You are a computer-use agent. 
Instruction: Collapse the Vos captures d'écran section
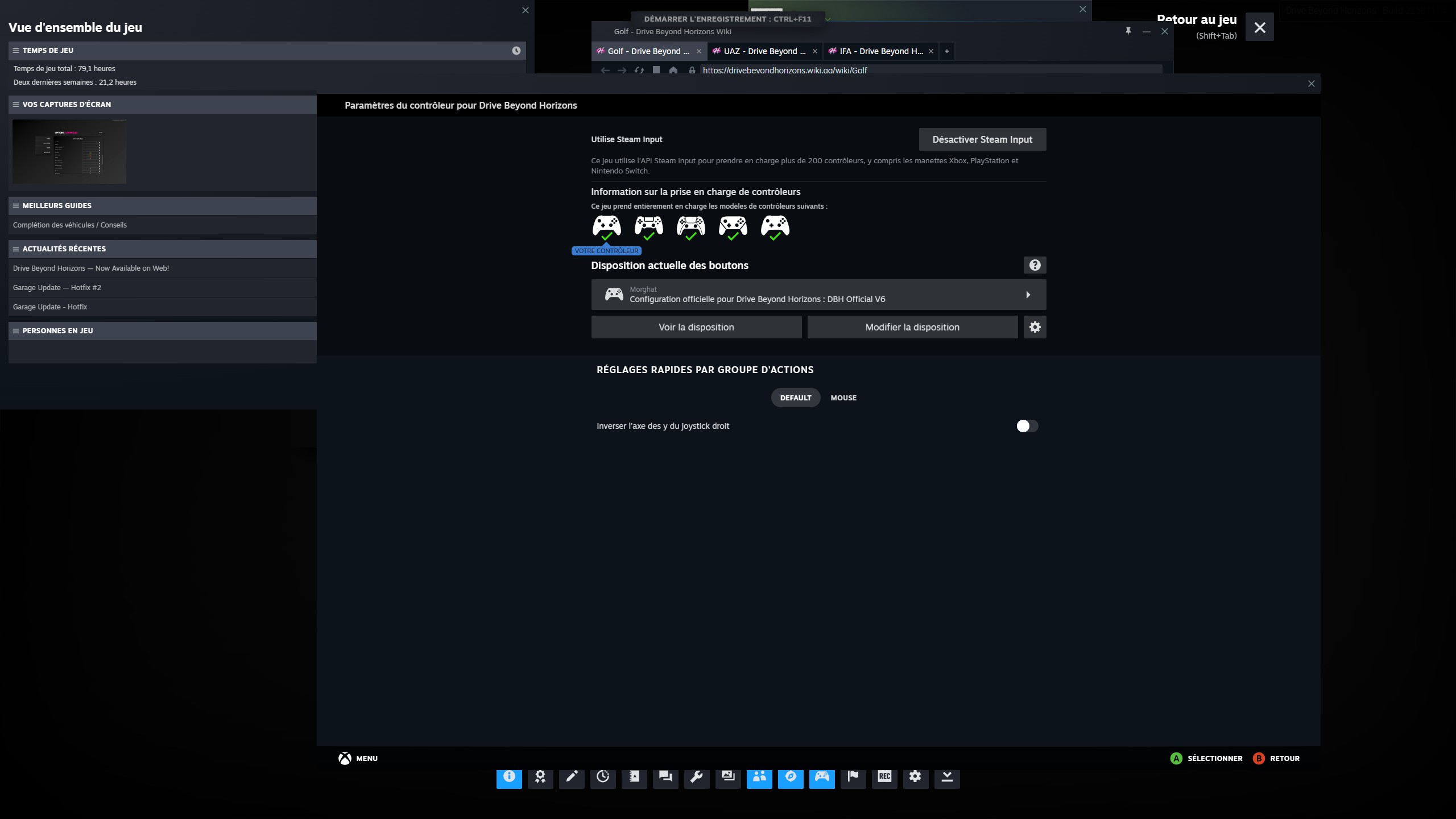tap(16, 105)
